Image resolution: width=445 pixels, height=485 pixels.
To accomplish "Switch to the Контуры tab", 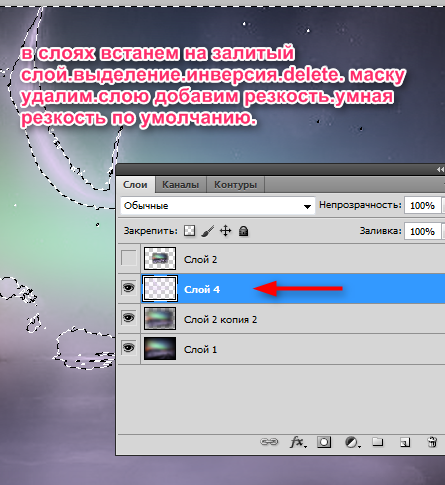I will [235, 185].
